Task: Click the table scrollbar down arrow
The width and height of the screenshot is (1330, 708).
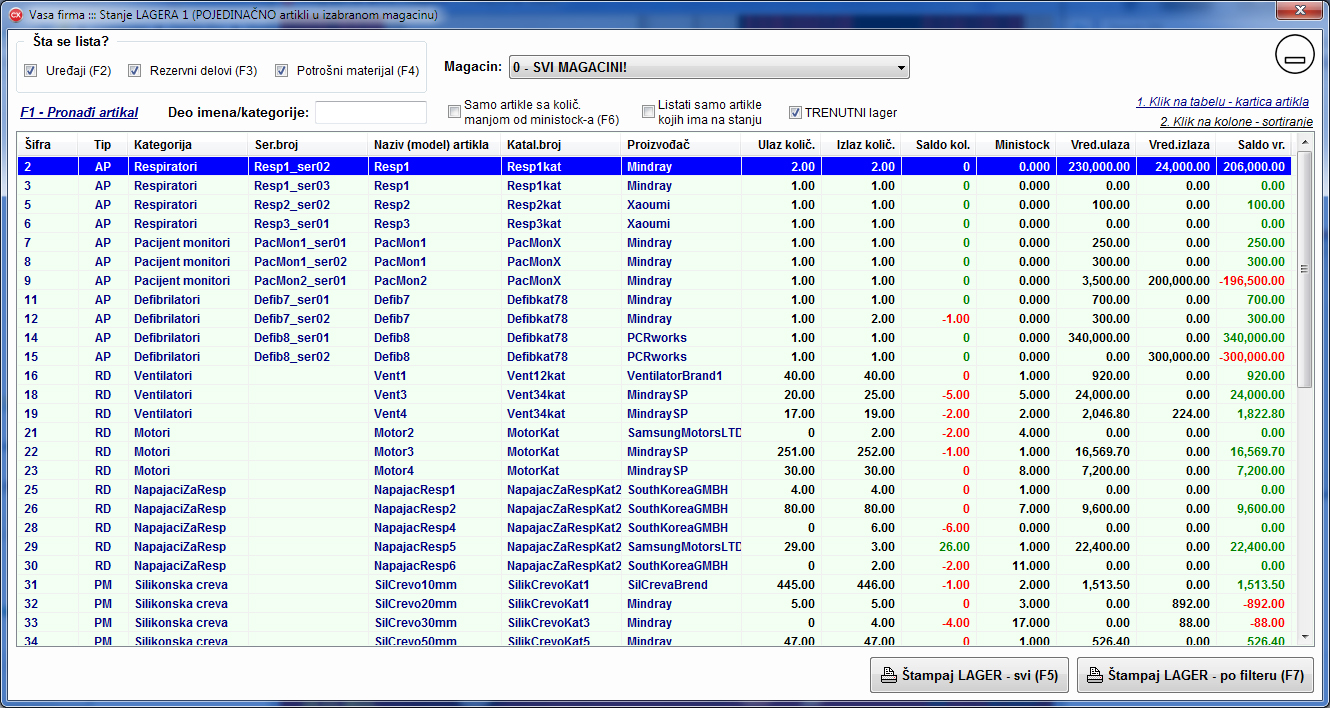Action: (x=1303, y=636)
